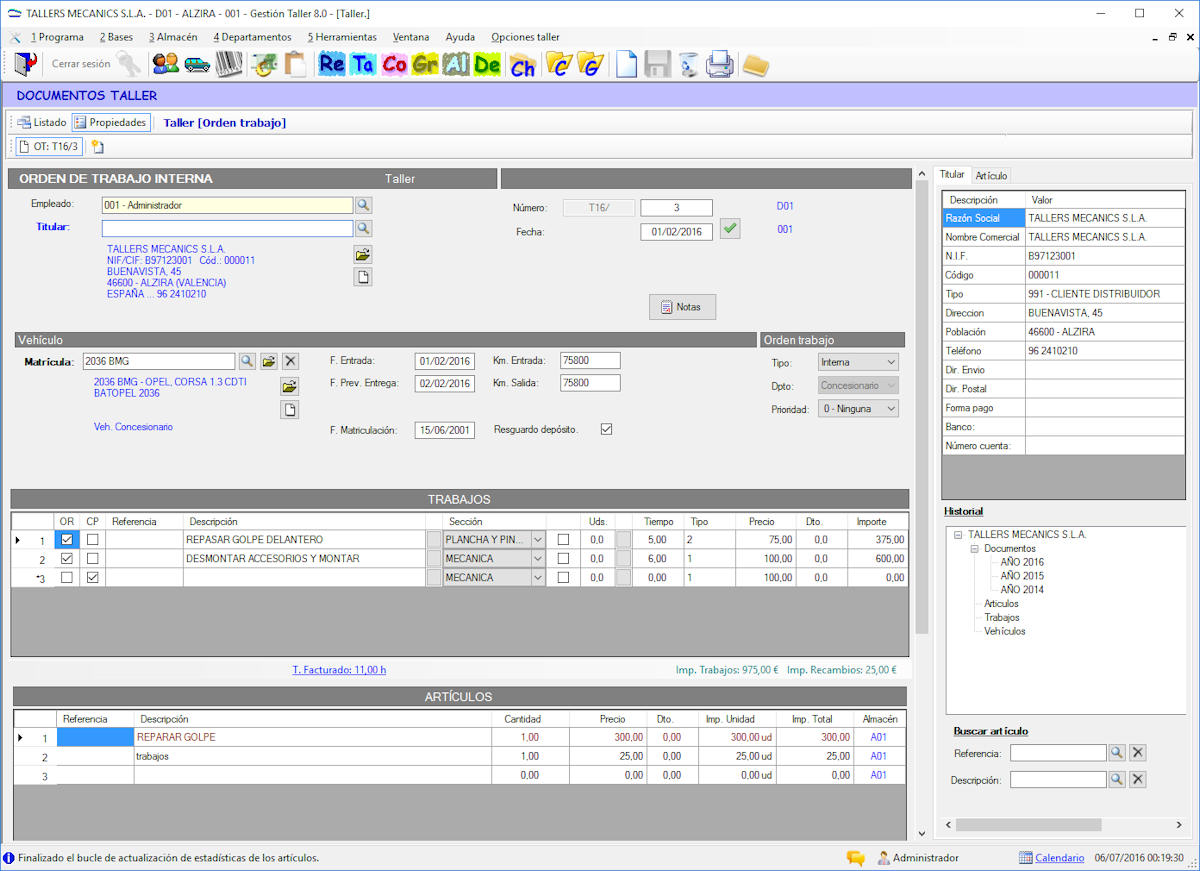
Task: Click horizontal scrollbar in right side panel
Action: tap(1029, 826)
